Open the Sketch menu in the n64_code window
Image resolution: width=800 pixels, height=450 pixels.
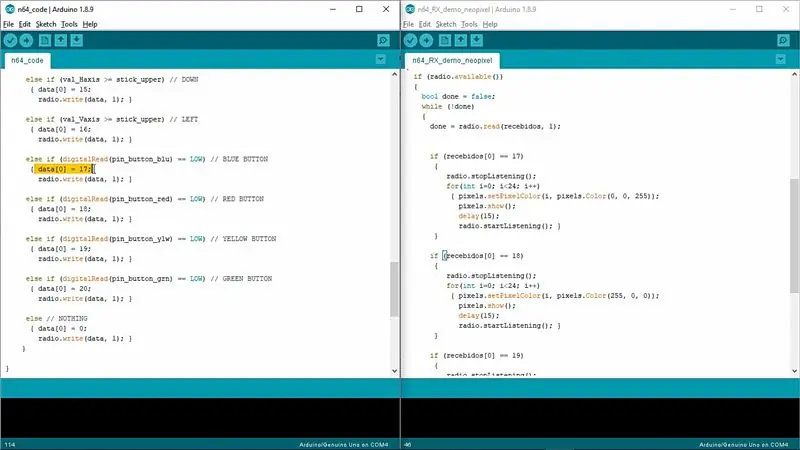coord(46,24)
